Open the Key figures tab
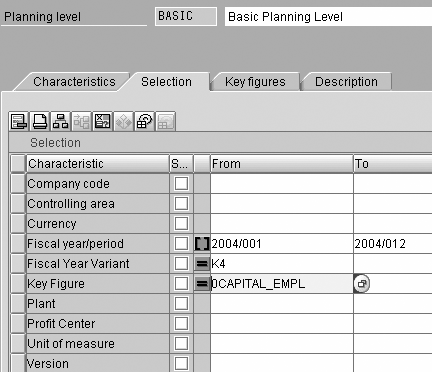 coord(255,82)
